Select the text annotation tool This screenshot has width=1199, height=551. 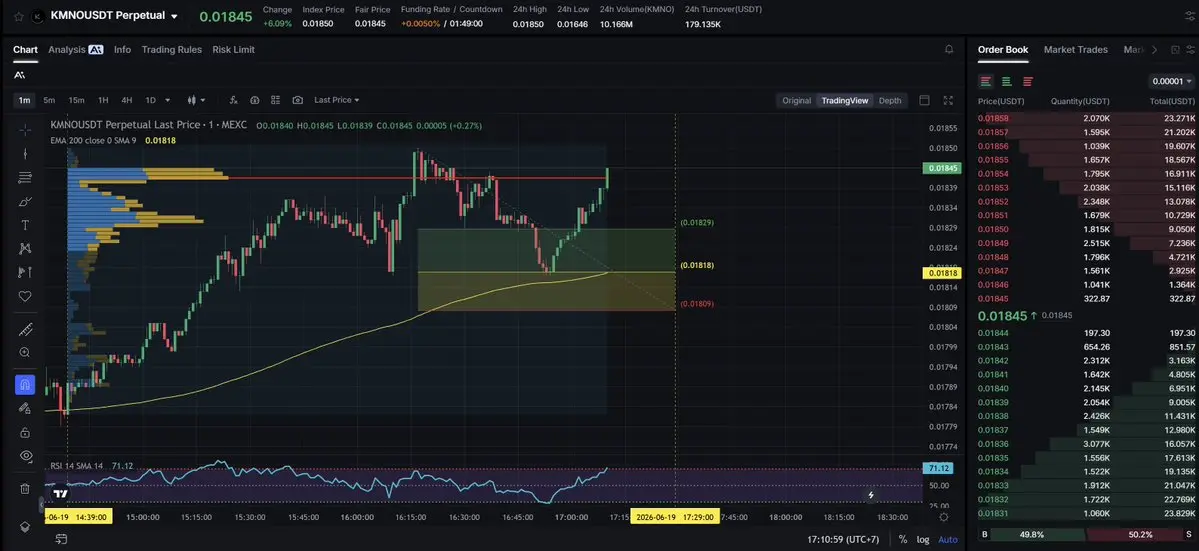(x=25, y=225)
